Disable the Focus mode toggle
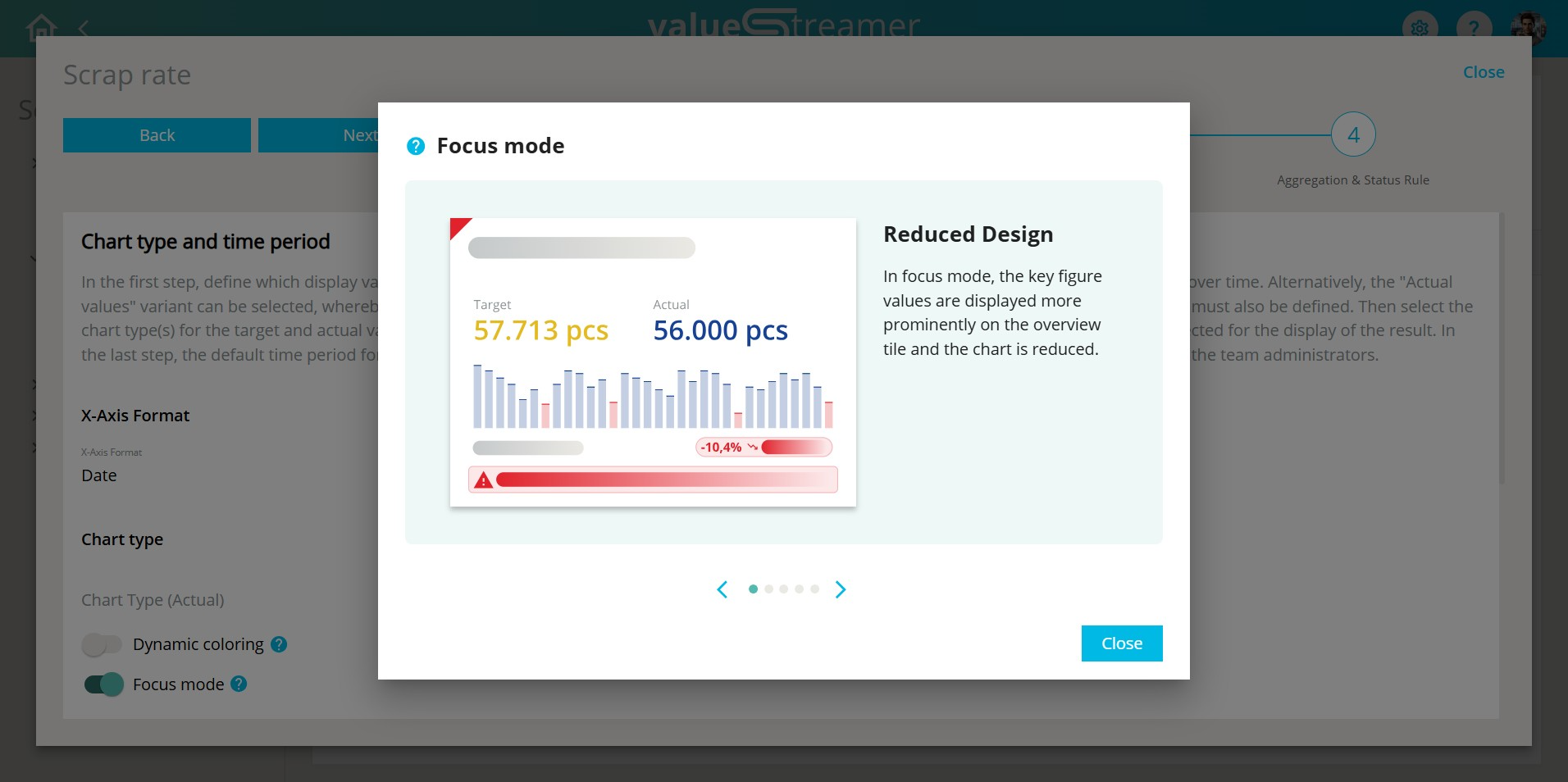1568x782 pixels. (x=103, y=684)
